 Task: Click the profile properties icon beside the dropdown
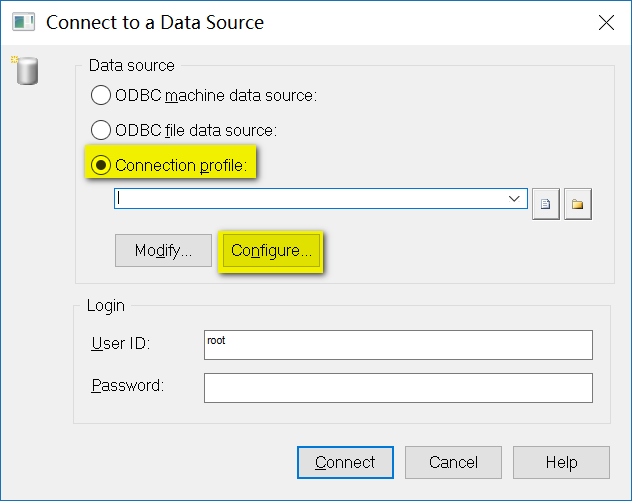pyautogui.click(x=545, y=204)
